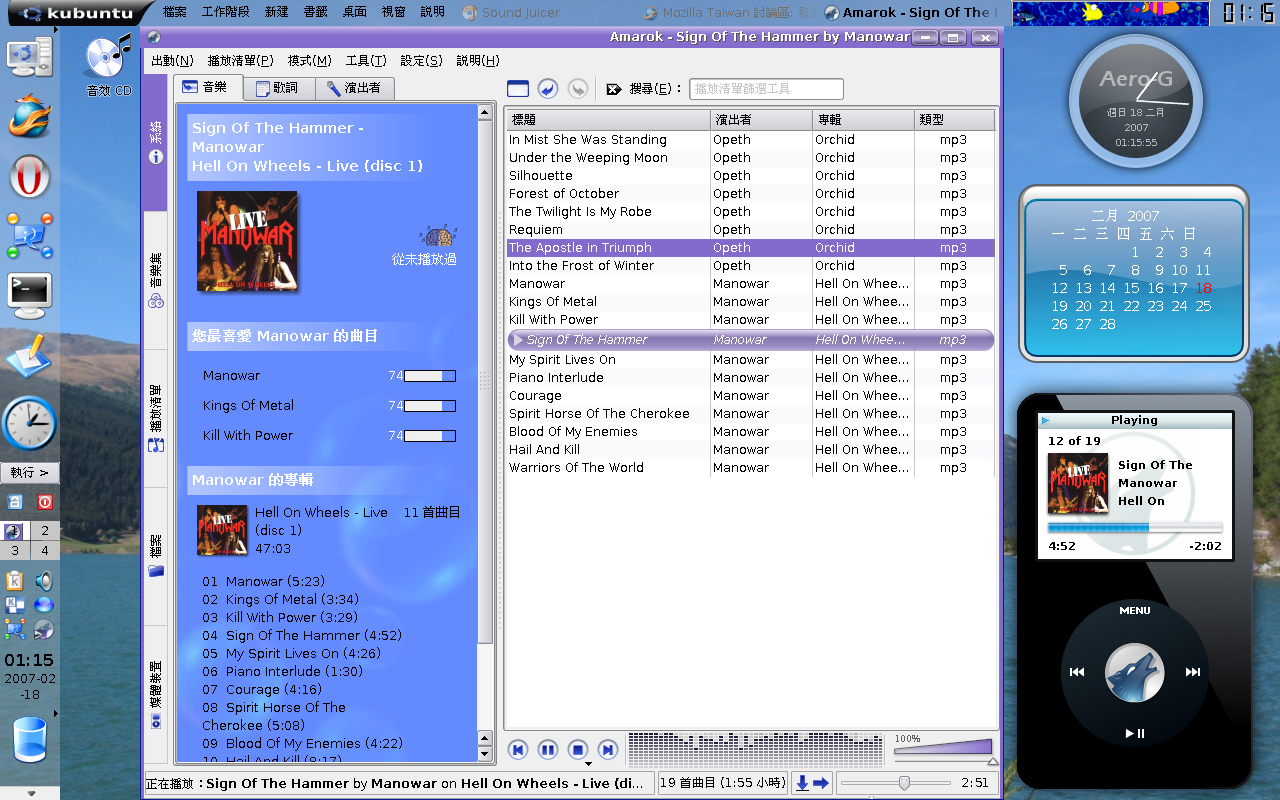Pause playback with the pause button
The image size is (1280, 800).
[x=548, y=750]
